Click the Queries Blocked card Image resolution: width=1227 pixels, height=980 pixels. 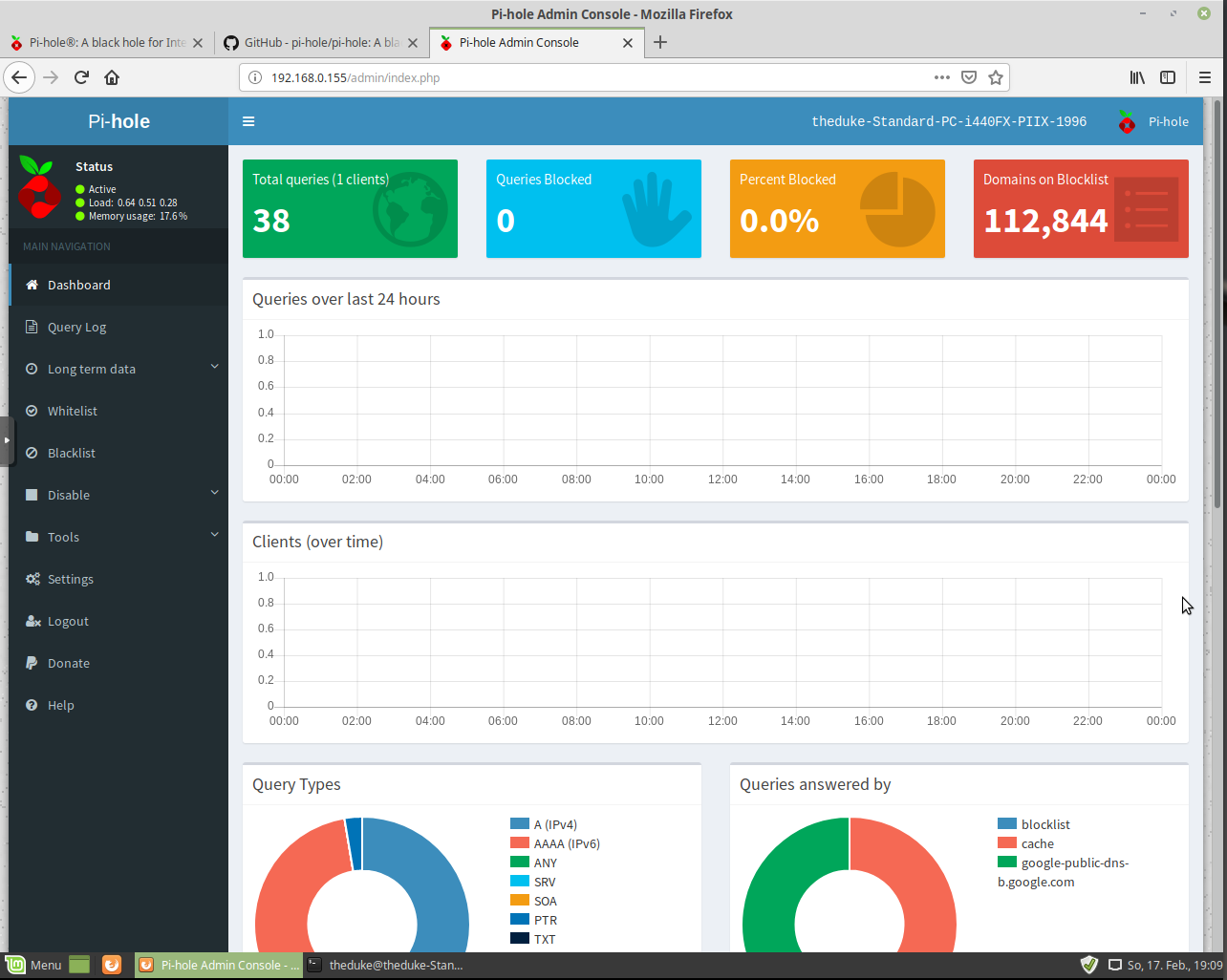pos(593,208)
